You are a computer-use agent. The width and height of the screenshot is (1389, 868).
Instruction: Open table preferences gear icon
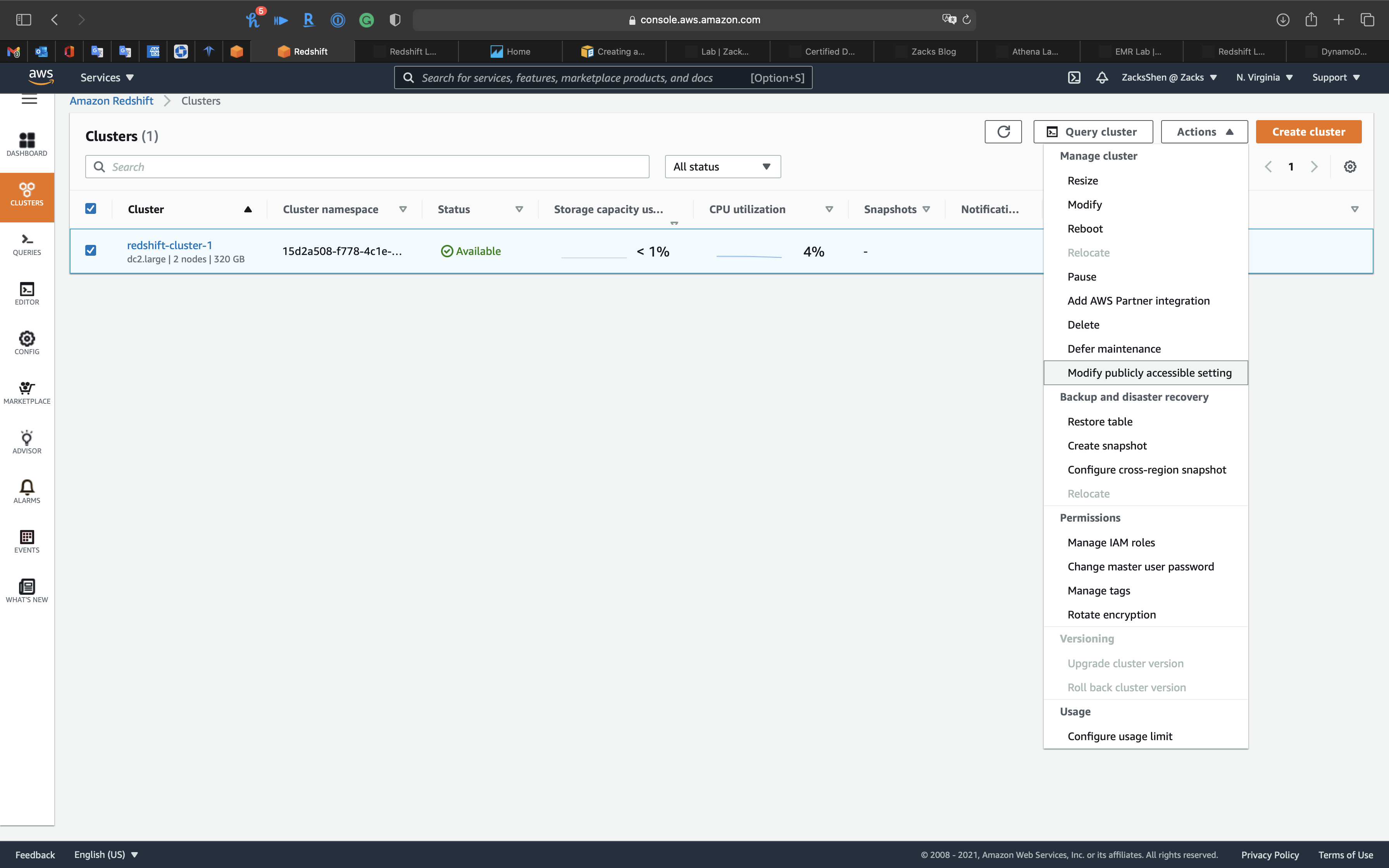(1349, 167)
